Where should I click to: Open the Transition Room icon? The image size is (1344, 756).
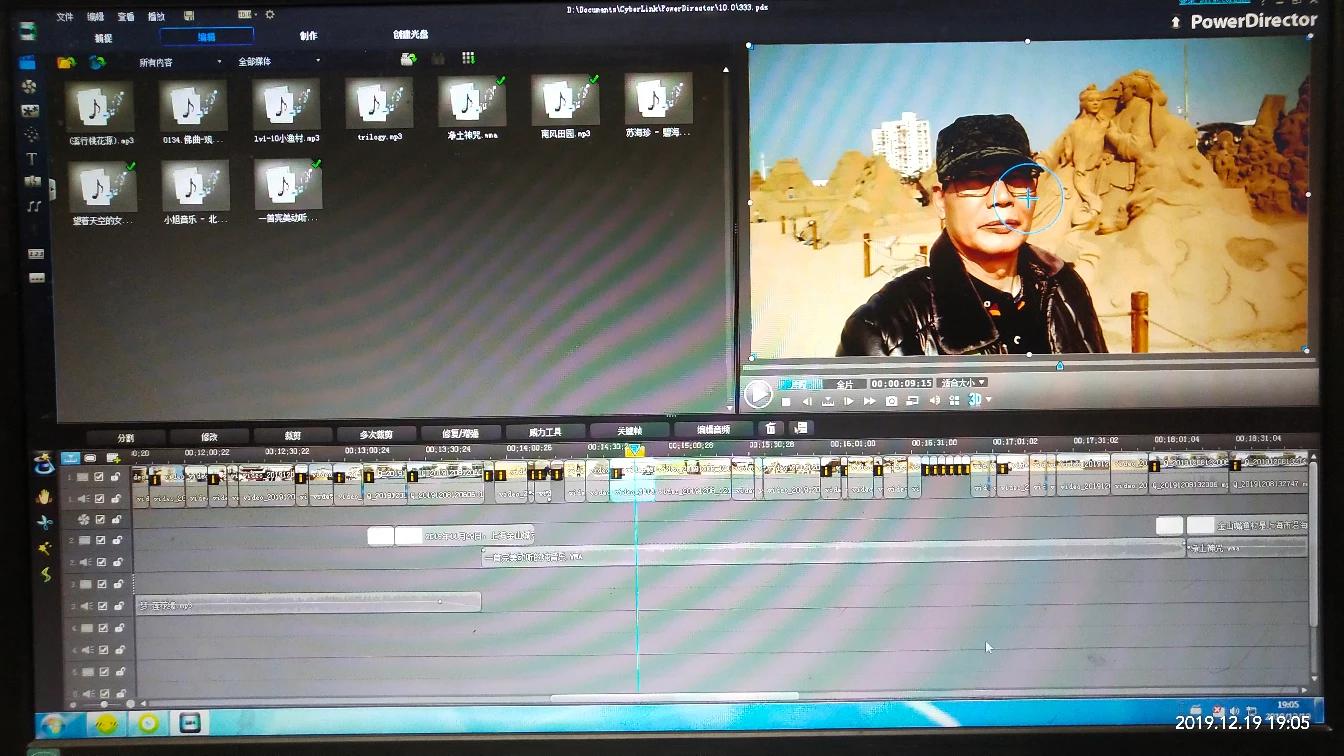coord(33,182)
